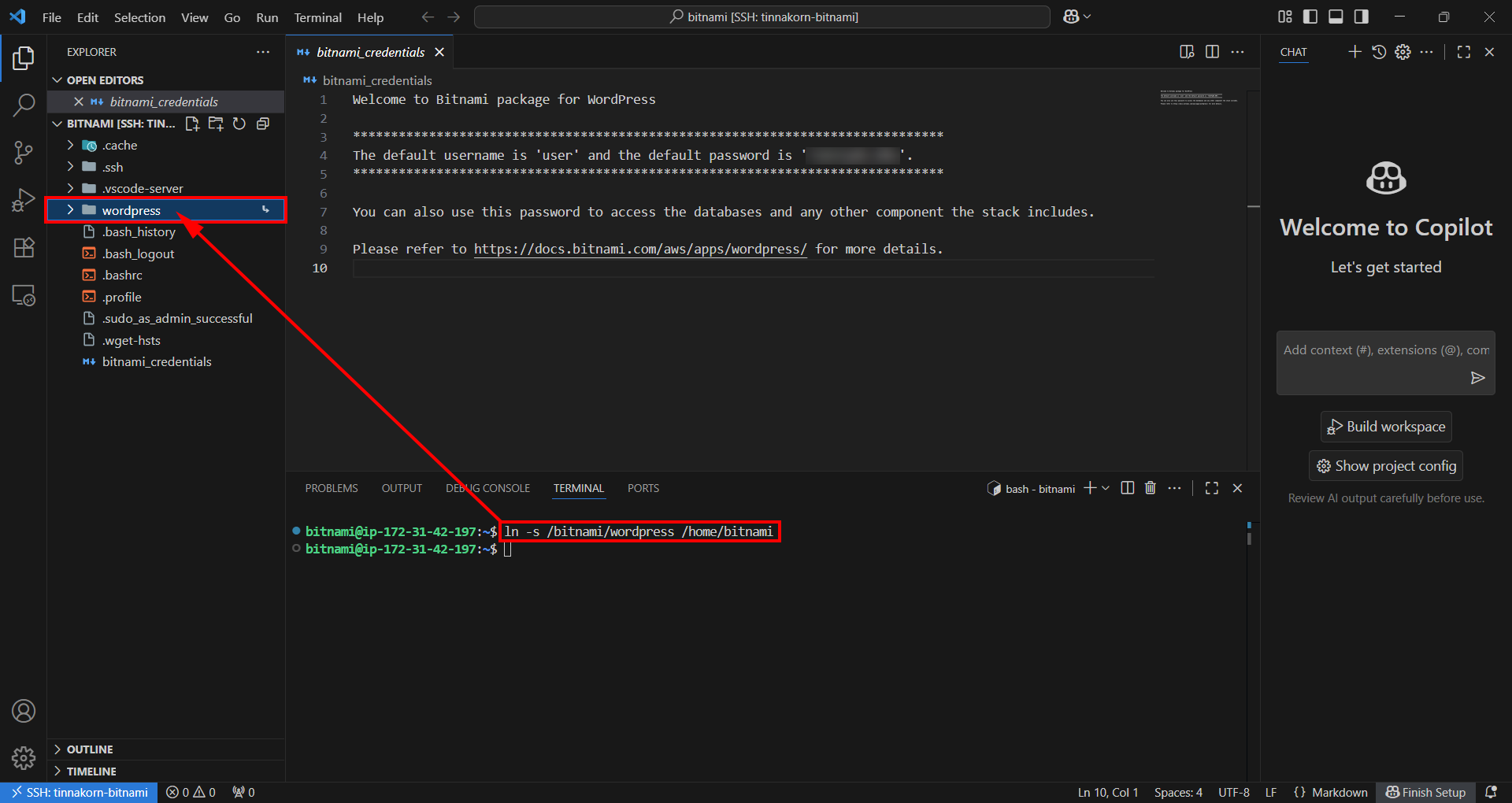Send the Copilot chat message
1512x803 pixels.
(1478, 378)
